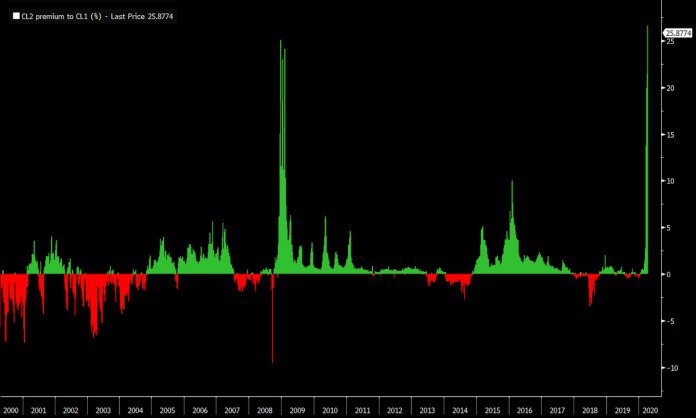Screen dimensions: 696x418
Task: Select year 2000 on the time axis
Action: tap(11, 410)
